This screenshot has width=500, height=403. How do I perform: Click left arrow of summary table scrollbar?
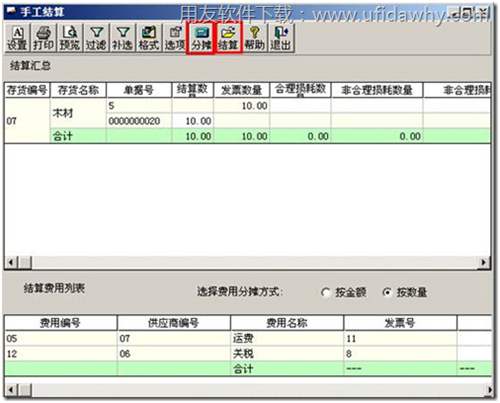click(x=11, y=262)
